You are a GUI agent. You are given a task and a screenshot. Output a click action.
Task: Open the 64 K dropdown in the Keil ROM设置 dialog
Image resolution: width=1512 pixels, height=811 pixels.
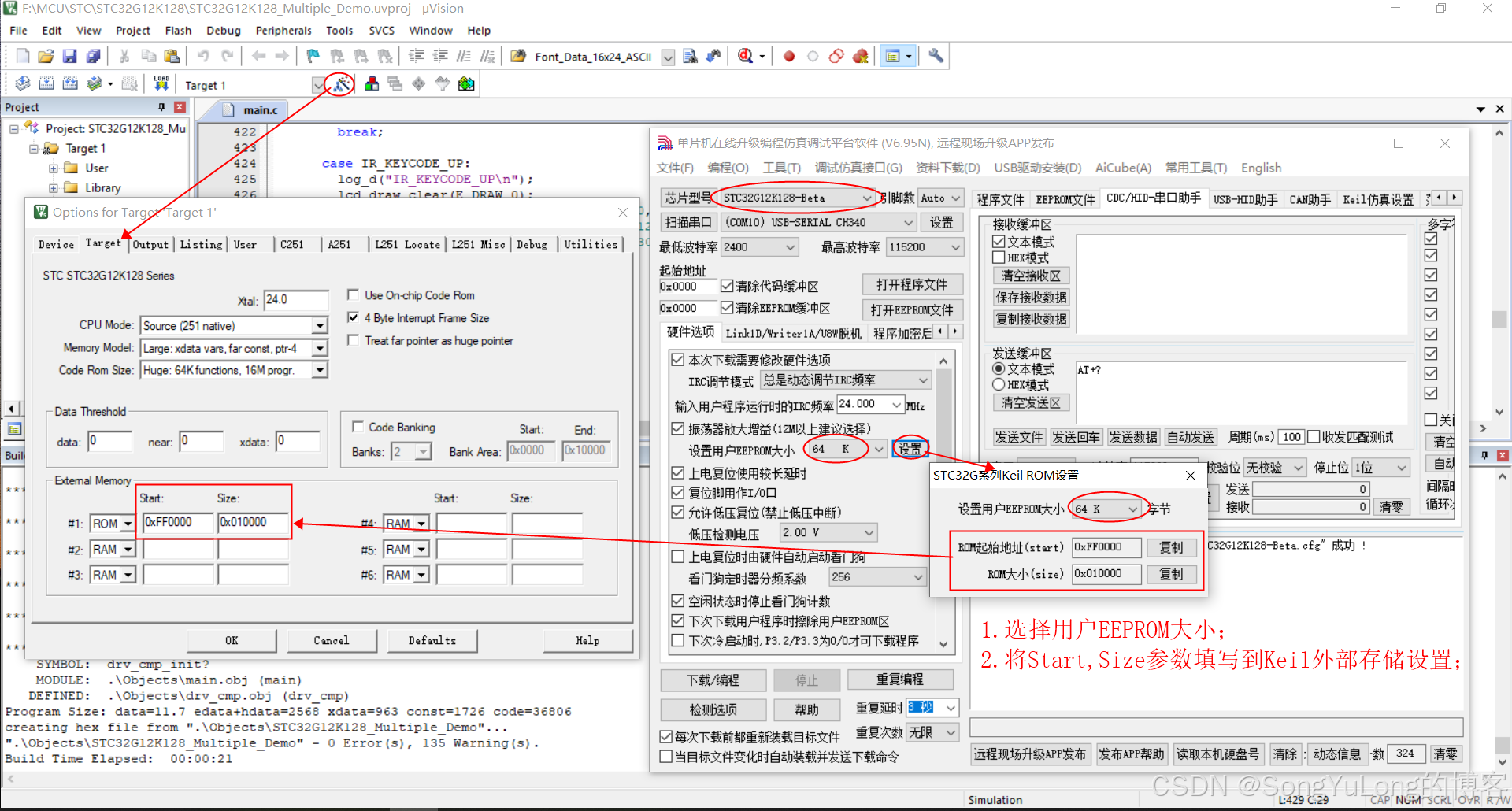[x=1132, y=509]
